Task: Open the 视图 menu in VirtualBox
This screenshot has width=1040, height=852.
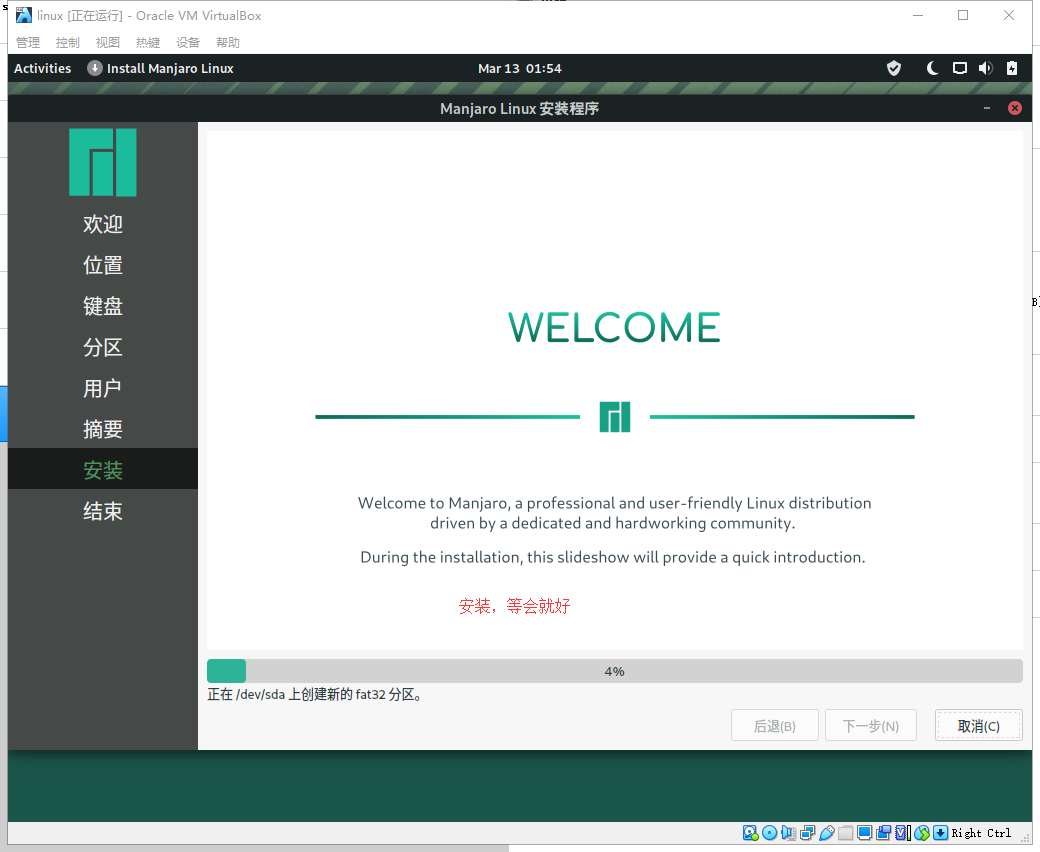Action: tap(108, 42)
